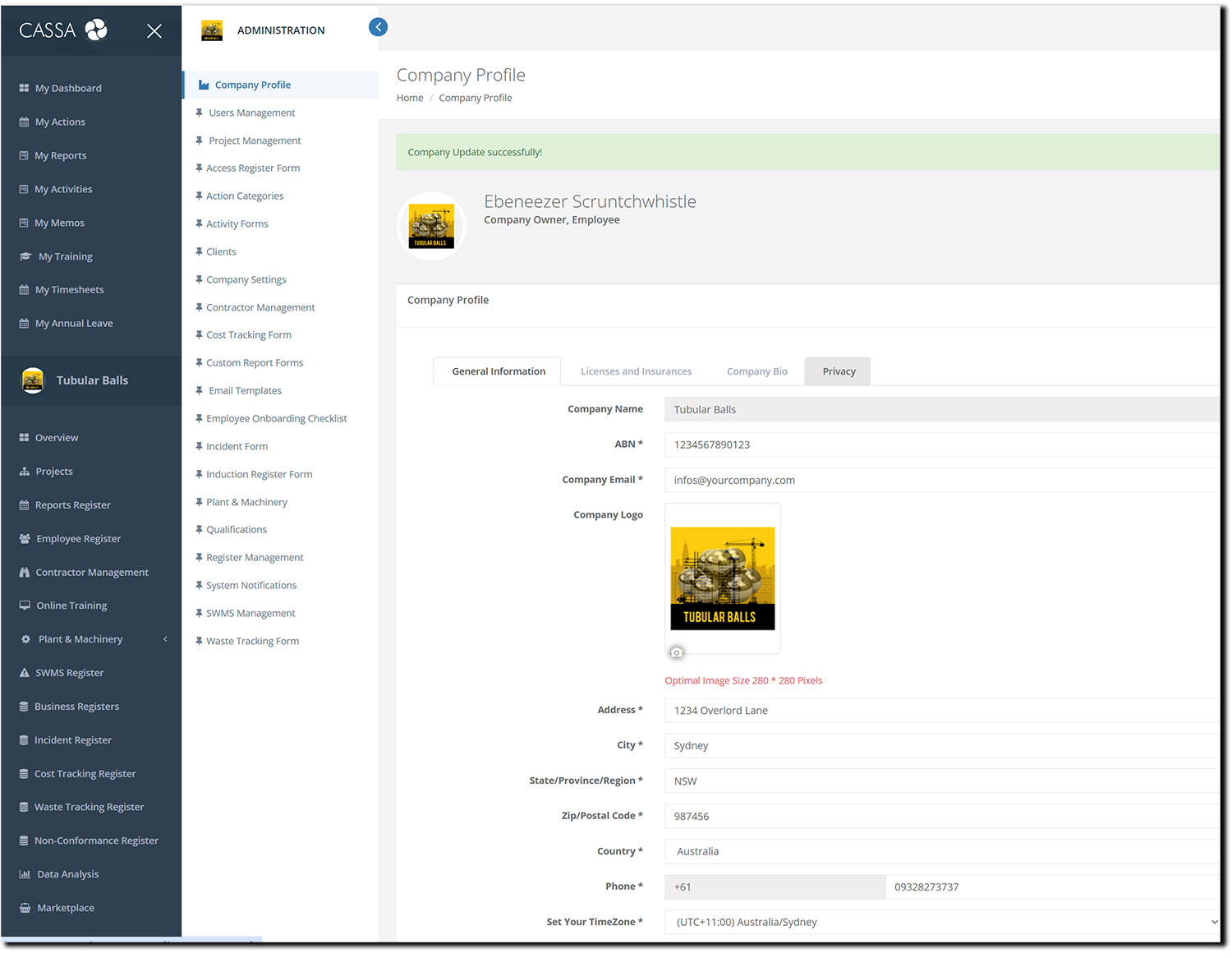Open Non-Conformance Register in the sidebar
This screenshot has height=958, width=1232.
point(96,841)
